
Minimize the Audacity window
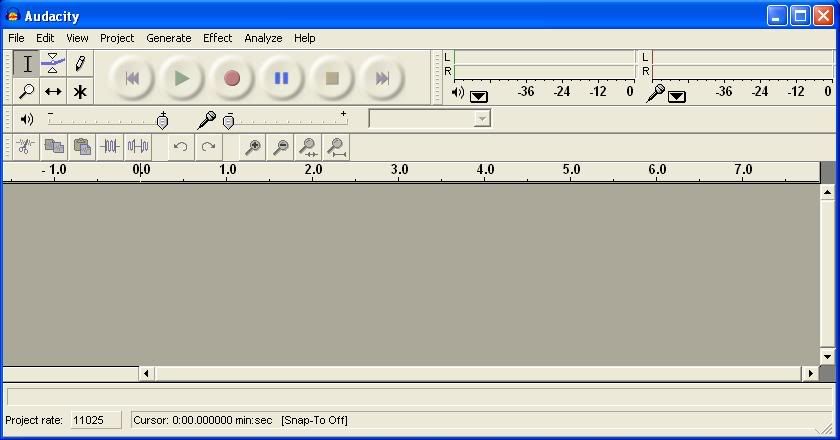[777, 16]
